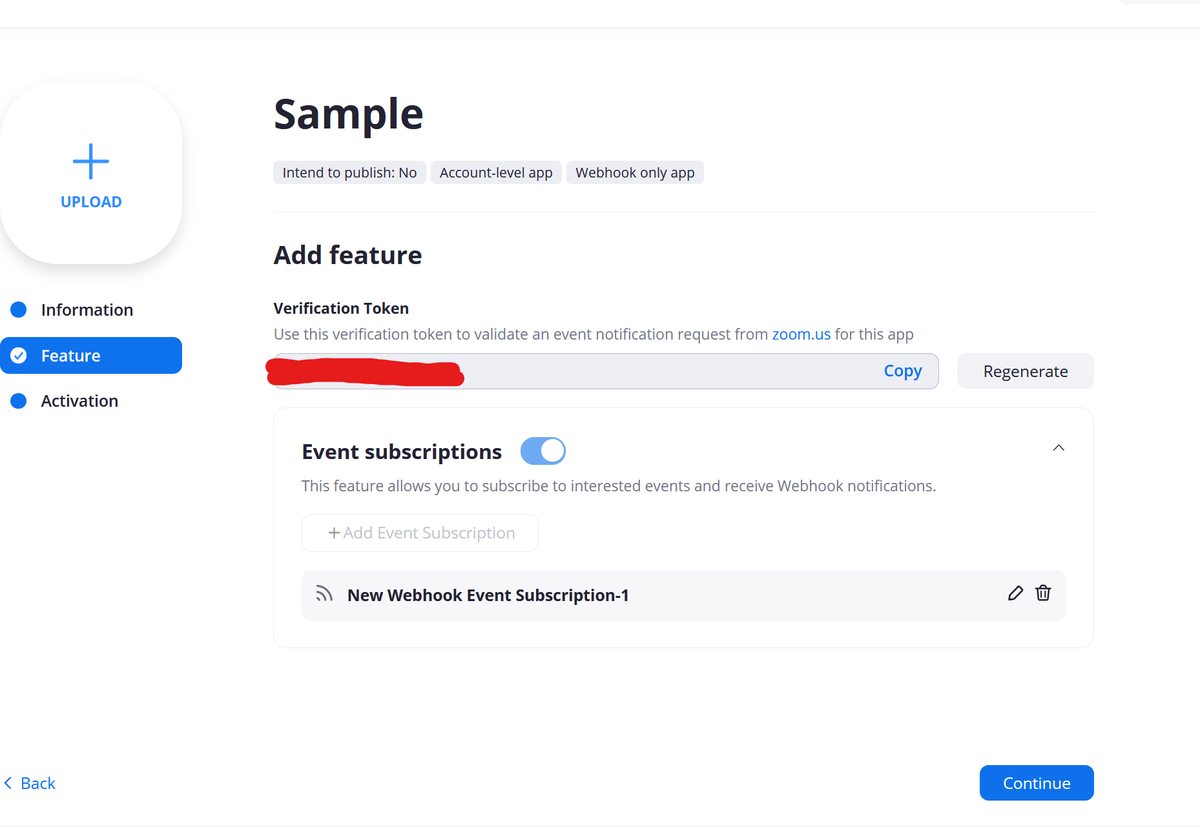Delete webhook subscription using trash icon
The width and height of the screenshot is (1200, 829).
click(x=1043, y=593)
